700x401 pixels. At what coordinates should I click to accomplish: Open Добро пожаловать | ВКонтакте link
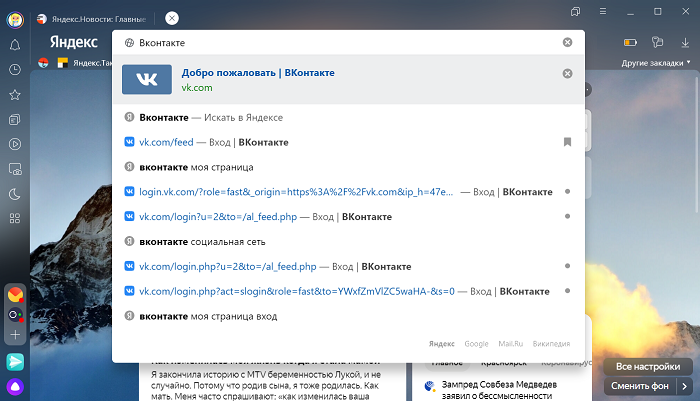pos(258,73)
